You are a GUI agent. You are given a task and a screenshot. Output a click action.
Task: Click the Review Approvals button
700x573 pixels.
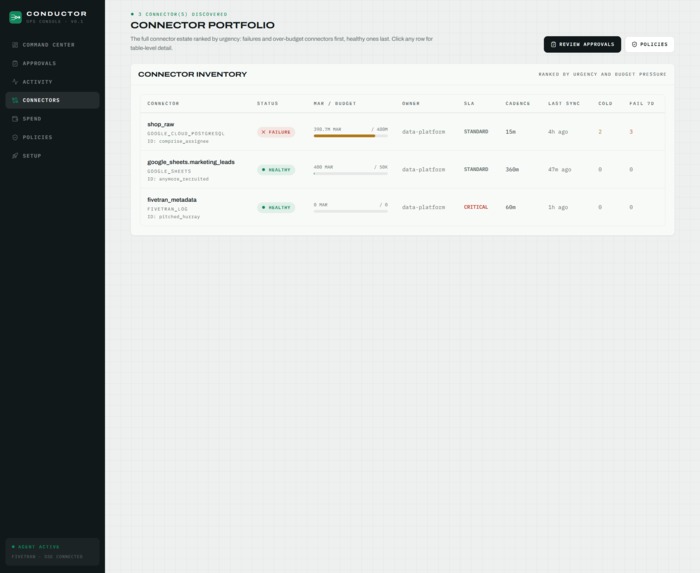pos(582,45)
